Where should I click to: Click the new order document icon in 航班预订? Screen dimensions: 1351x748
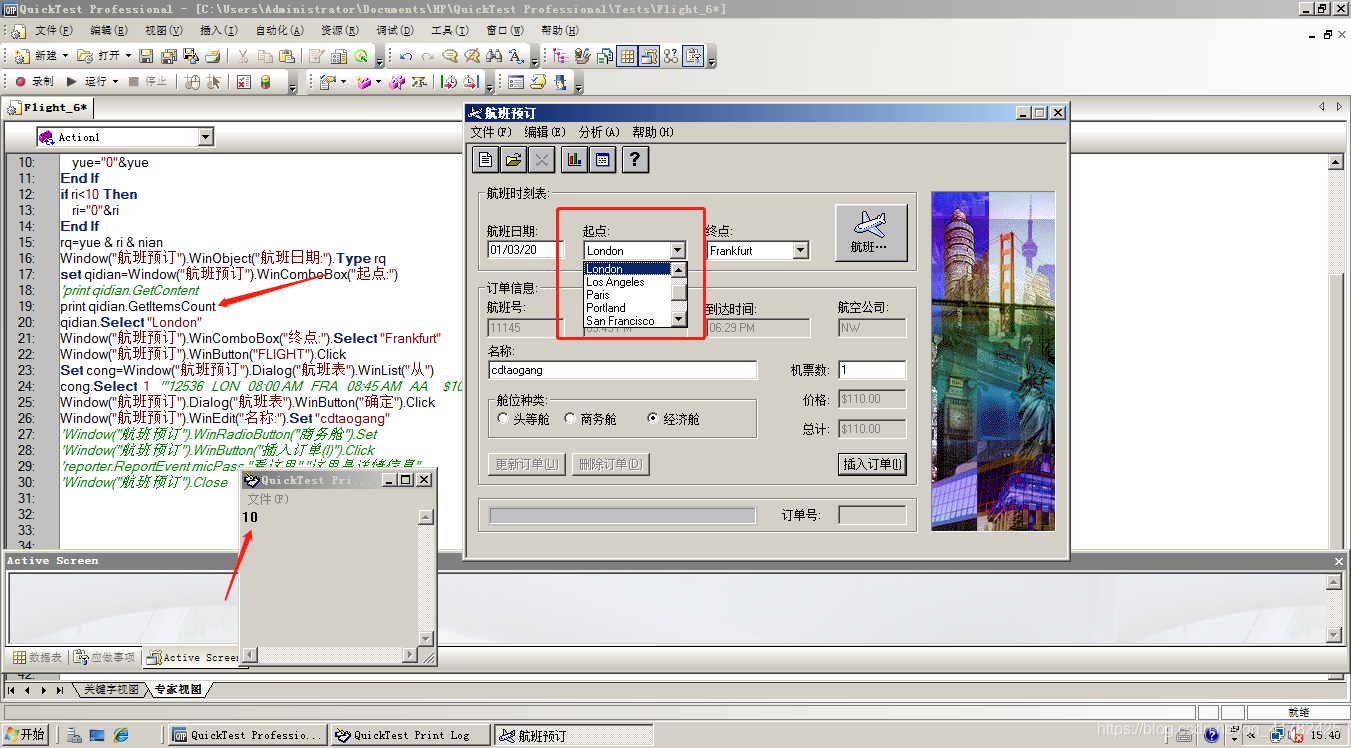(485, 159)
